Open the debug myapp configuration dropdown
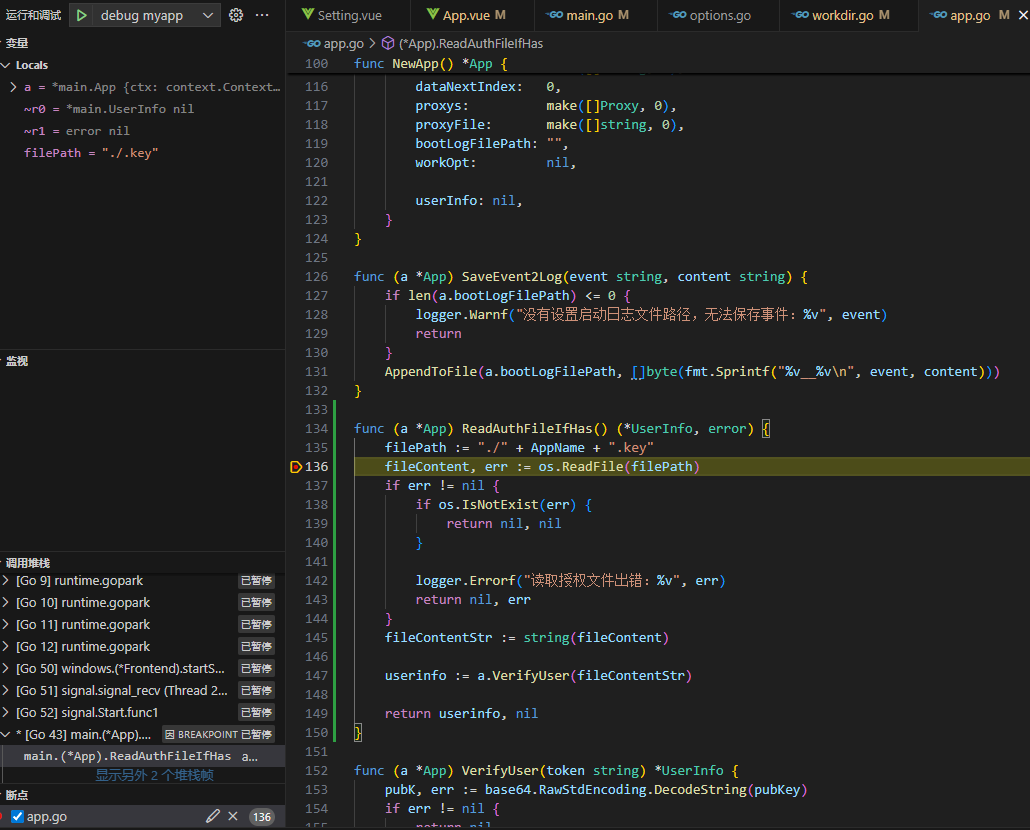The width and height of the screenshot is (1030, 830). [207, 15]
